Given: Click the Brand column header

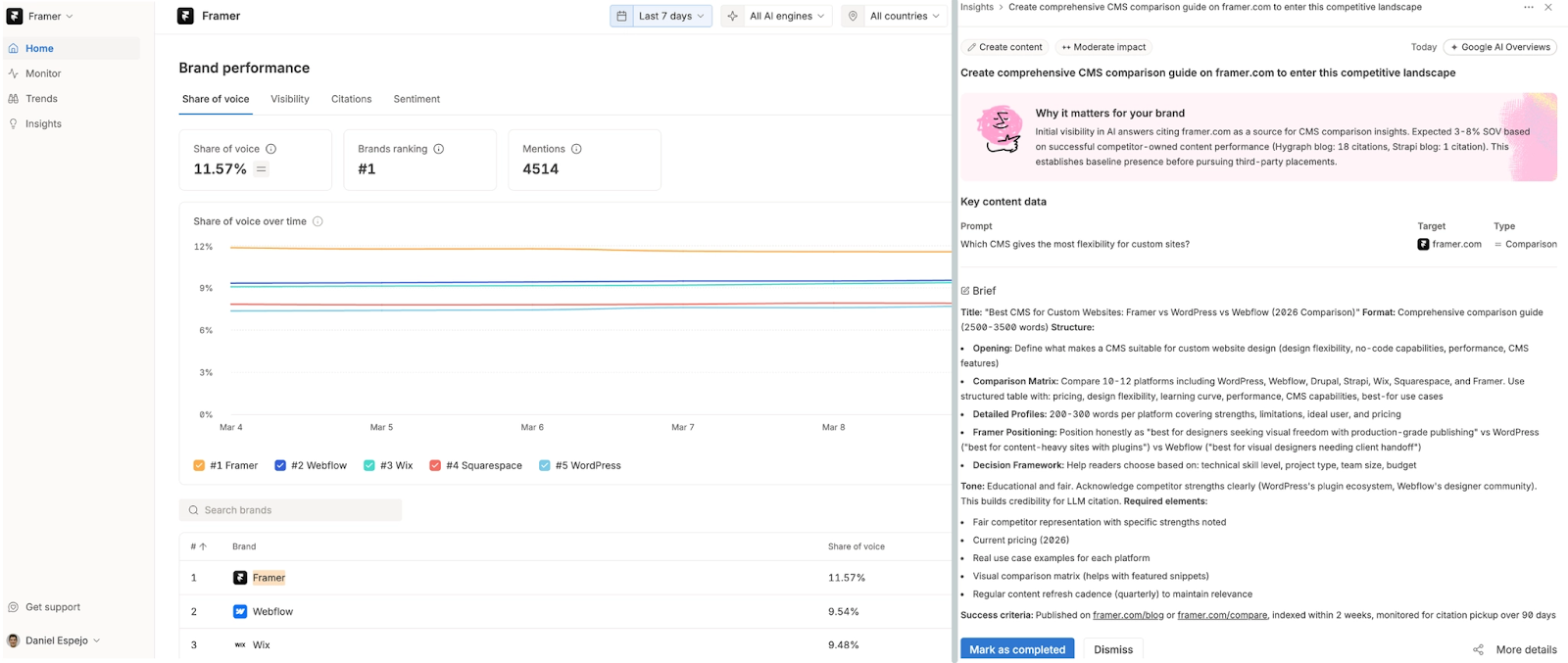Looking at the screenshot, I should click(244, 546).
